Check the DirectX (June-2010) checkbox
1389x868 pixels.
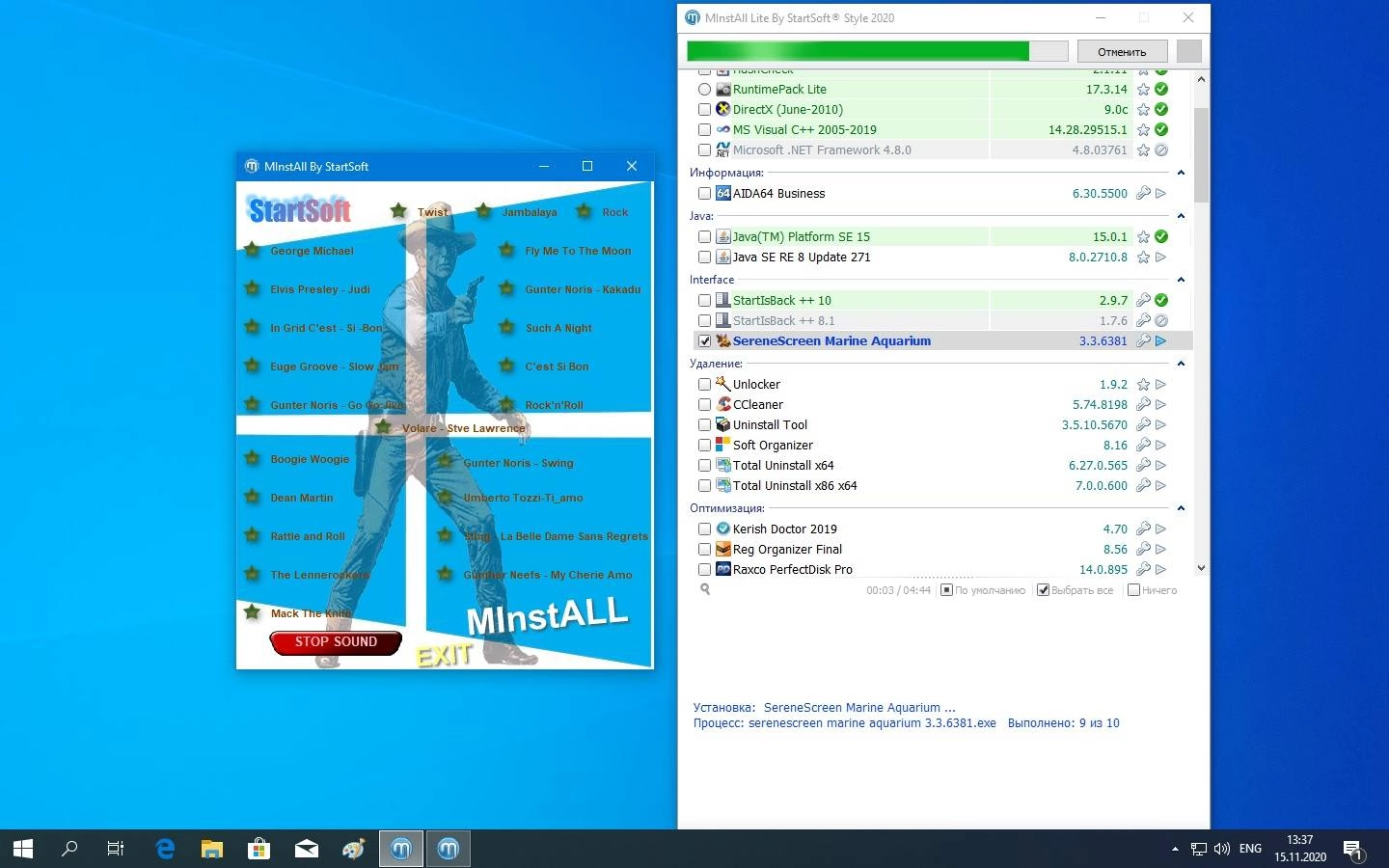coord(704,110)
